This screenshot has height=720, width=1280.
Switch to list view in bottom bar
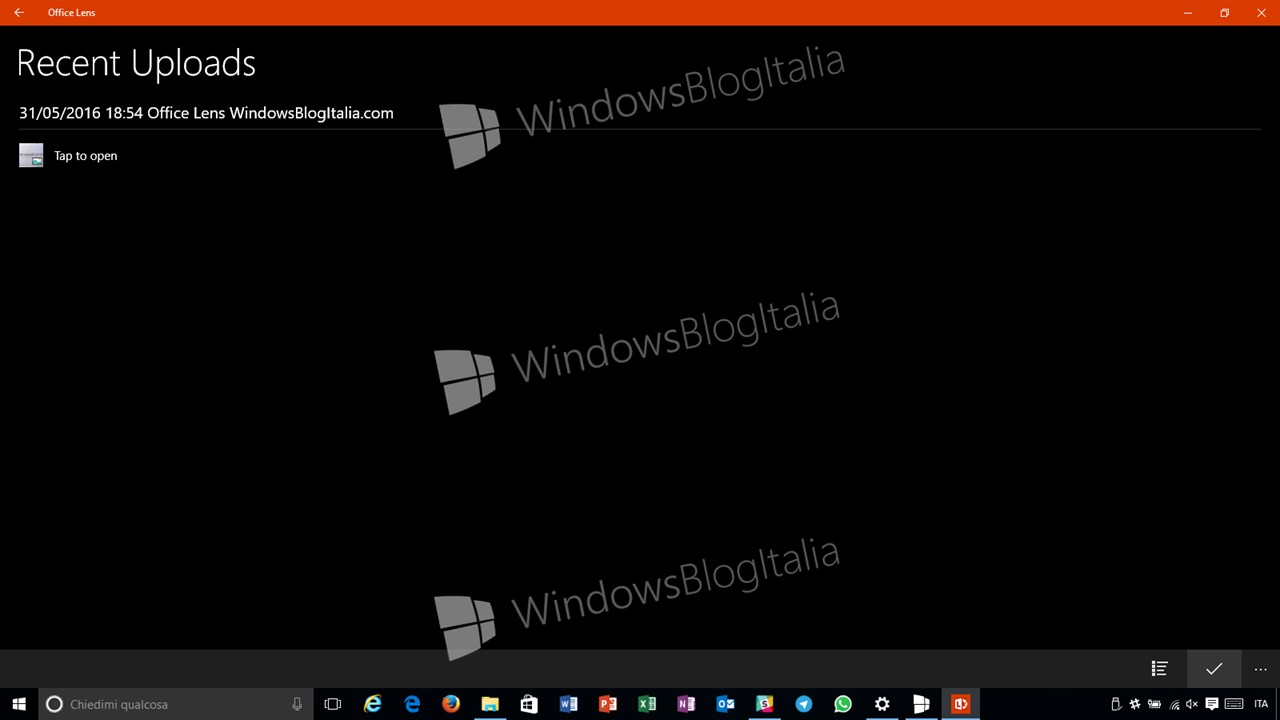[1160, 669]
